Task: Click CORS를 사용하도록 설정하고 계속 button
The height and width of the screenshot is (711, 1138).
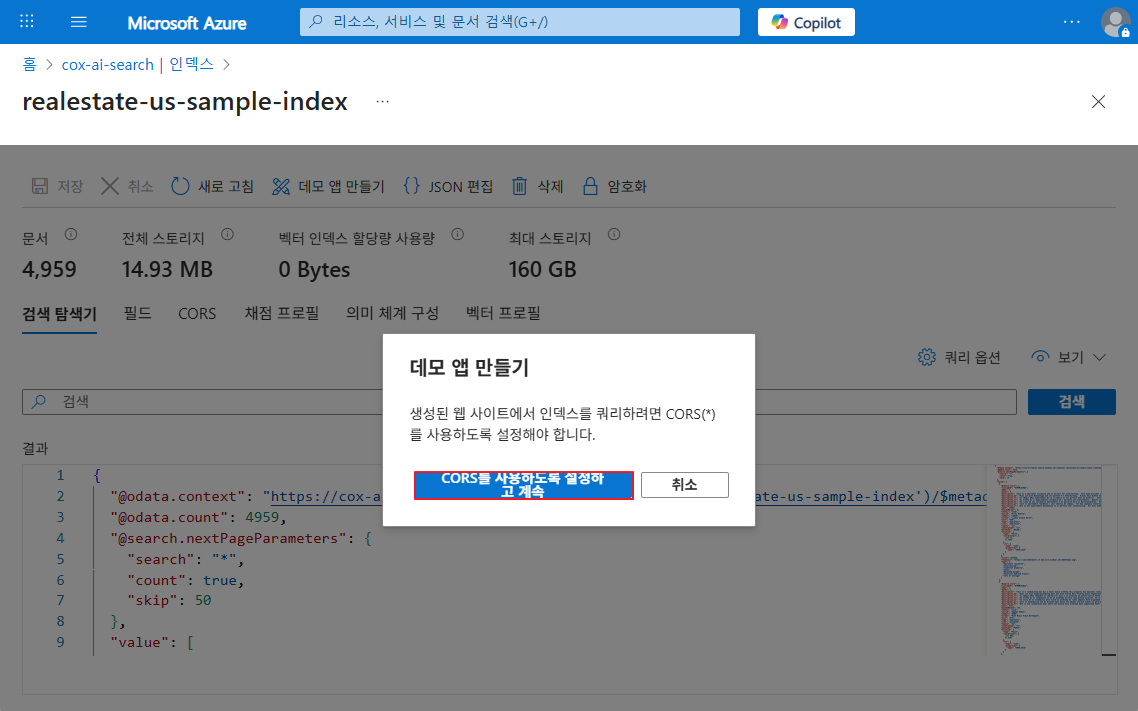Action: 523,485
